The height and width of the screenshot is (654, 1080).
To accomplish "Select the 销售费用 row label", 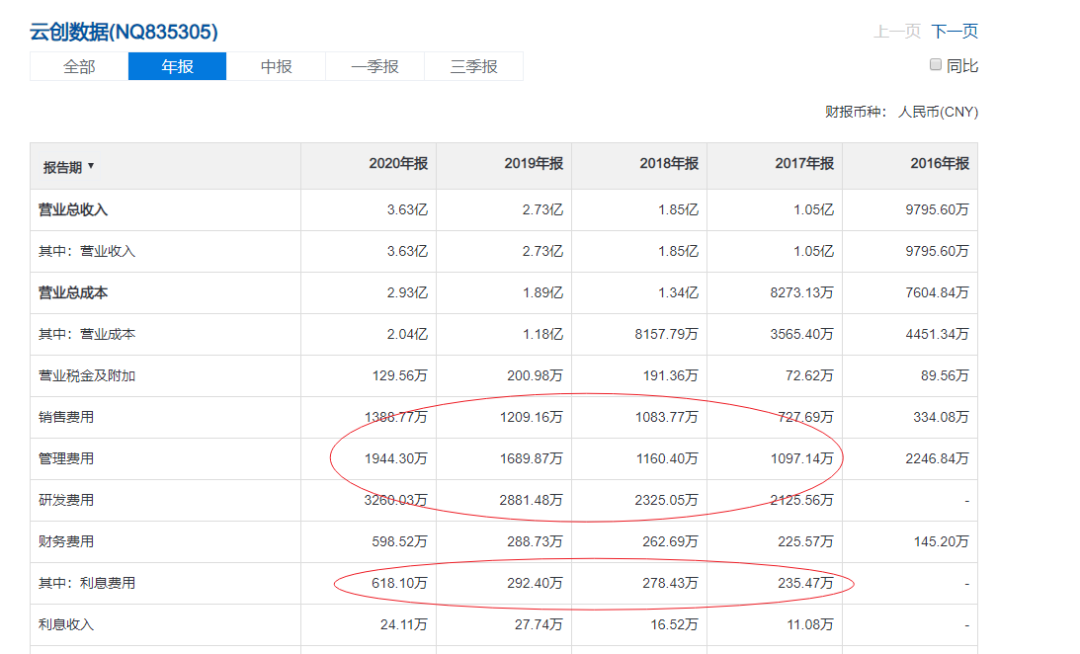I will pyautogui.click(x=66, y=417).
